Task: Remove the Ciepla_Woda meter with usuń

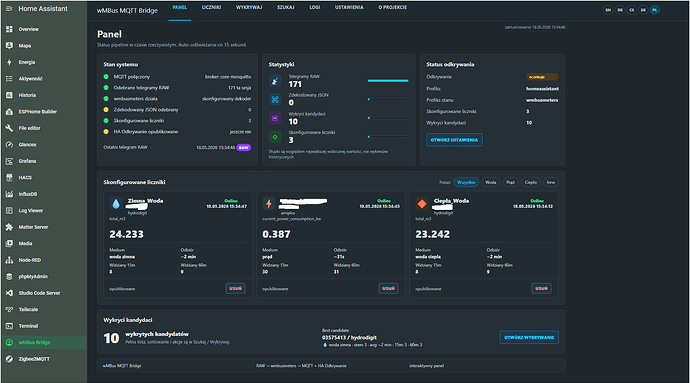Action: [x=542, y=288]
